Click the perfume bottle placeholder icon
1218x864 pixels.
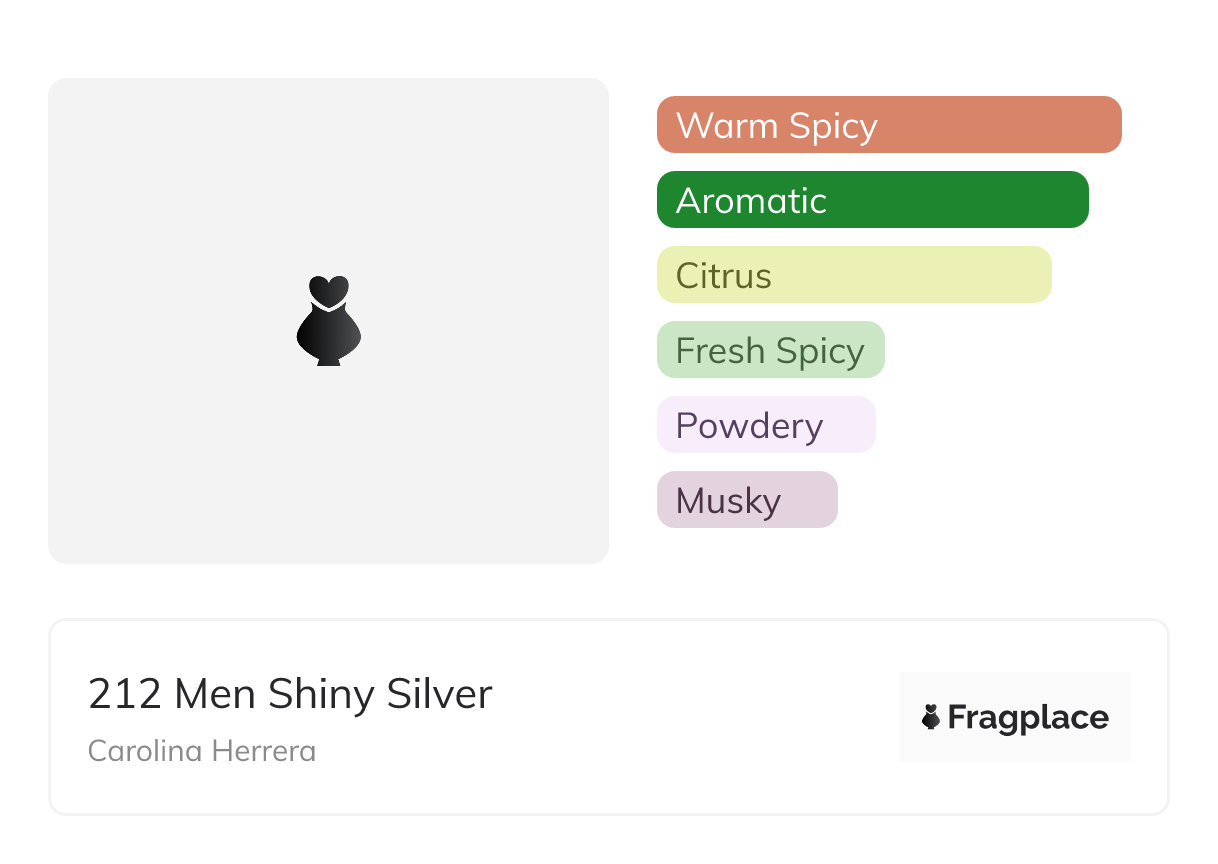[328, 320]
